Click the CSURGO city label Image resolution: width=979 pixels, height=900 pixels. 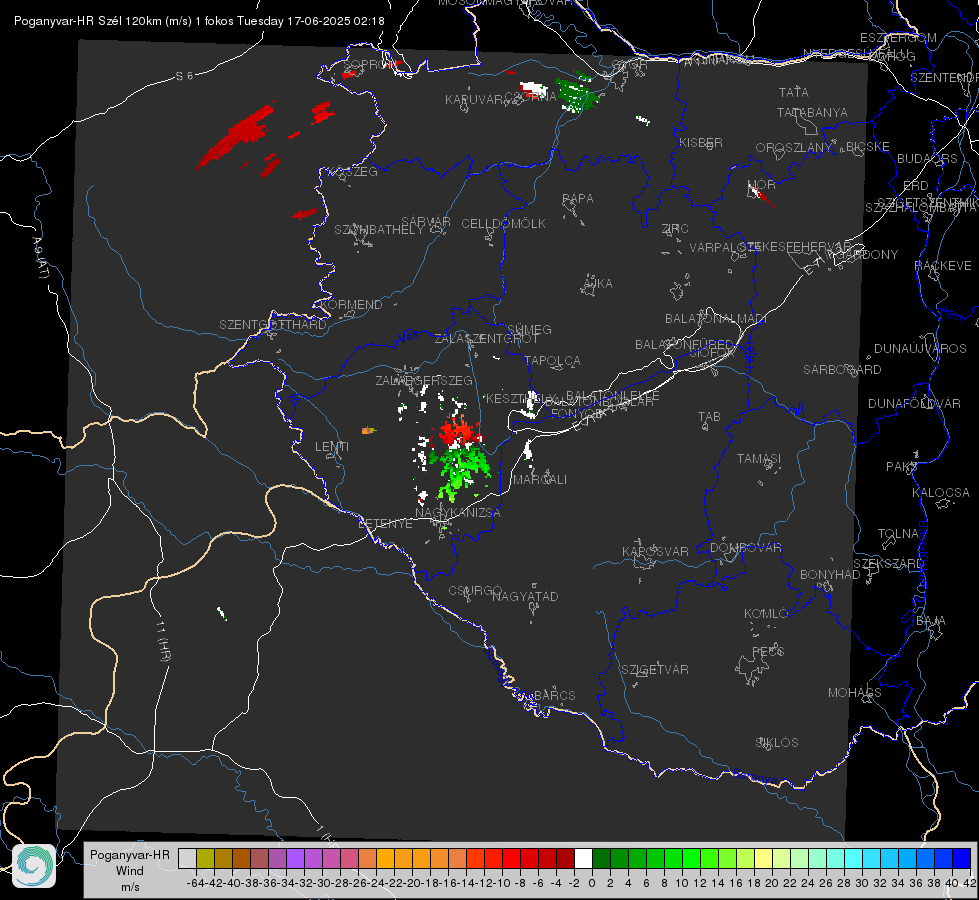(475, 591)
